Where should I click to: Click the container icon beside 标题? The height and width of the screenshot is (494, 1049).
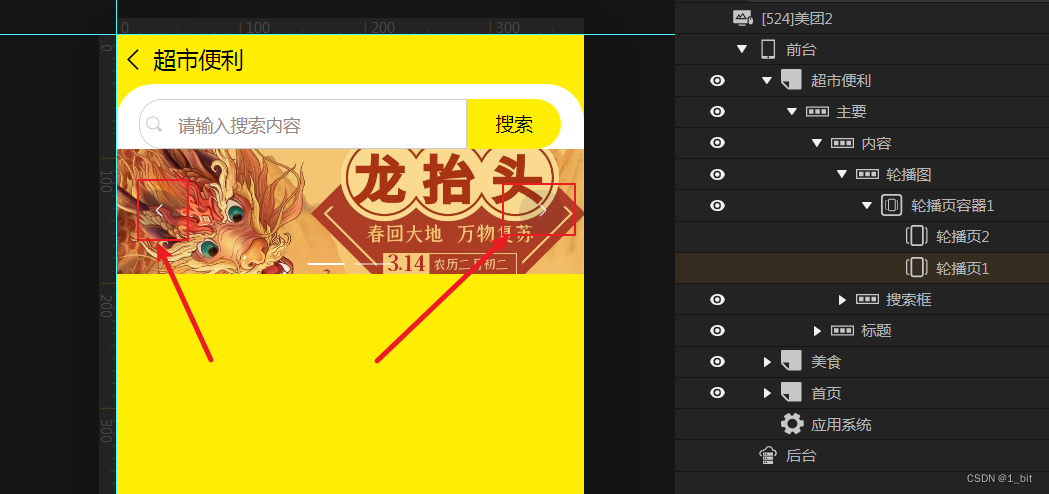842,331
